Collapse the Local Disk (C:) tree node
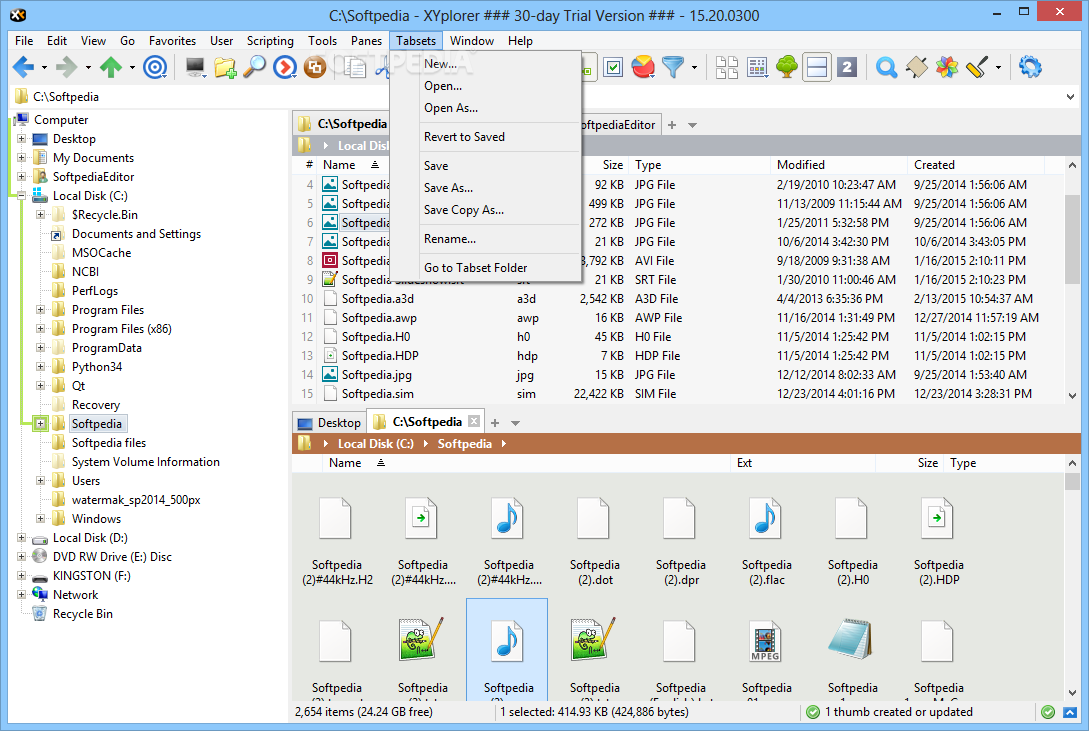The height and width of the screenshot is (731, 1089). pyautogui.click(x=22, y=196)
